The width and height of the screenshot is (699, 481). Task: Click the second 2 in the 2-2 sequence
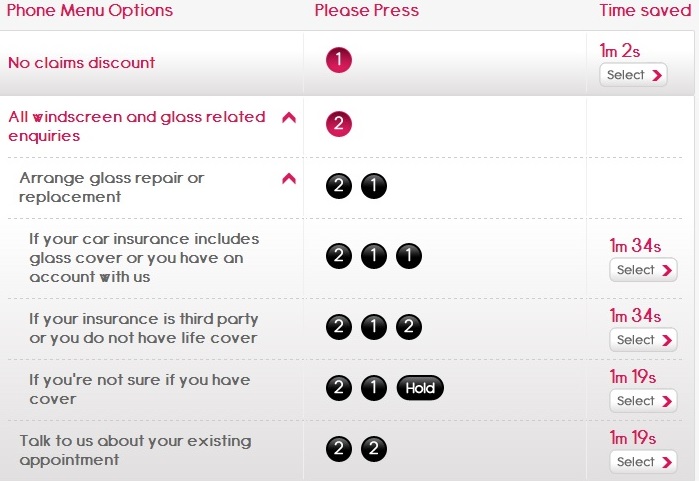(x=374, y=449)
